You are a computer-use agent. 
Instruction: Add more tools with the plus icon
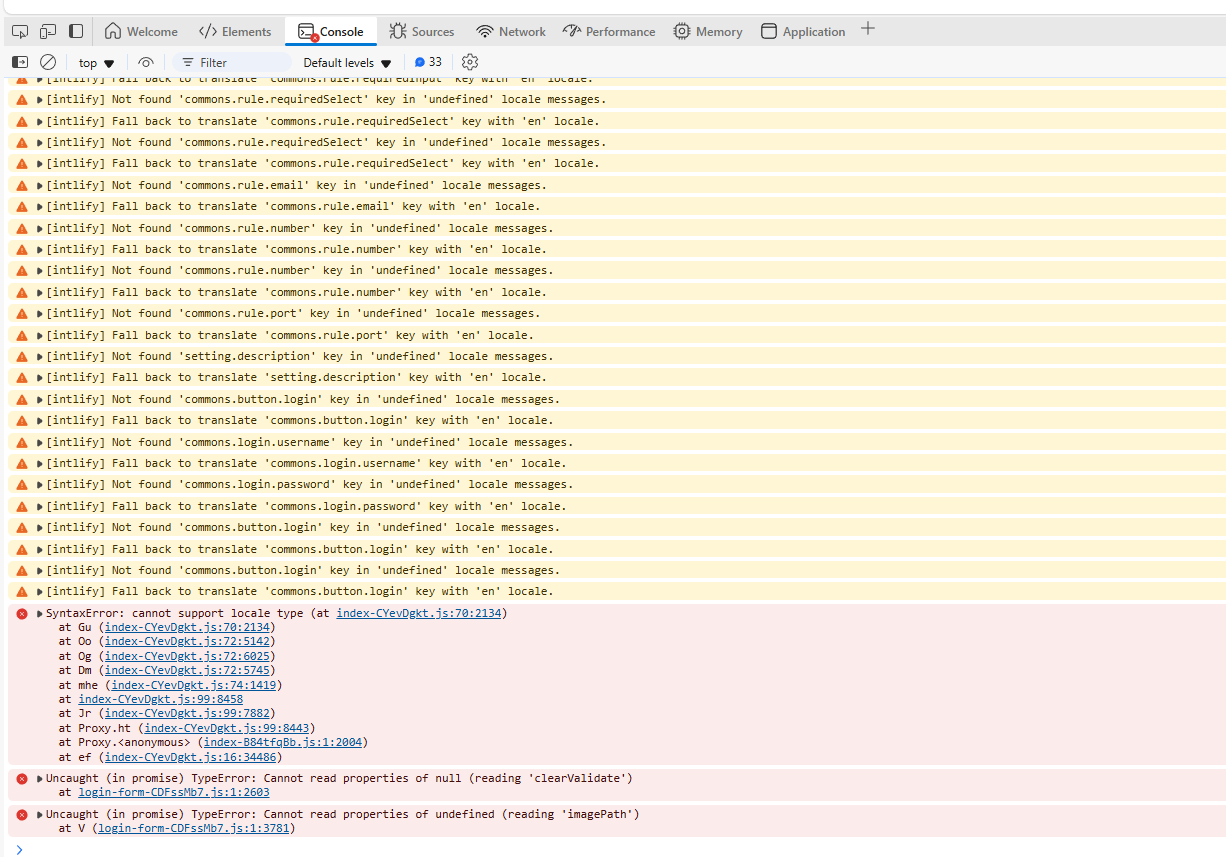pyautogui.click(x=868, y=29)
